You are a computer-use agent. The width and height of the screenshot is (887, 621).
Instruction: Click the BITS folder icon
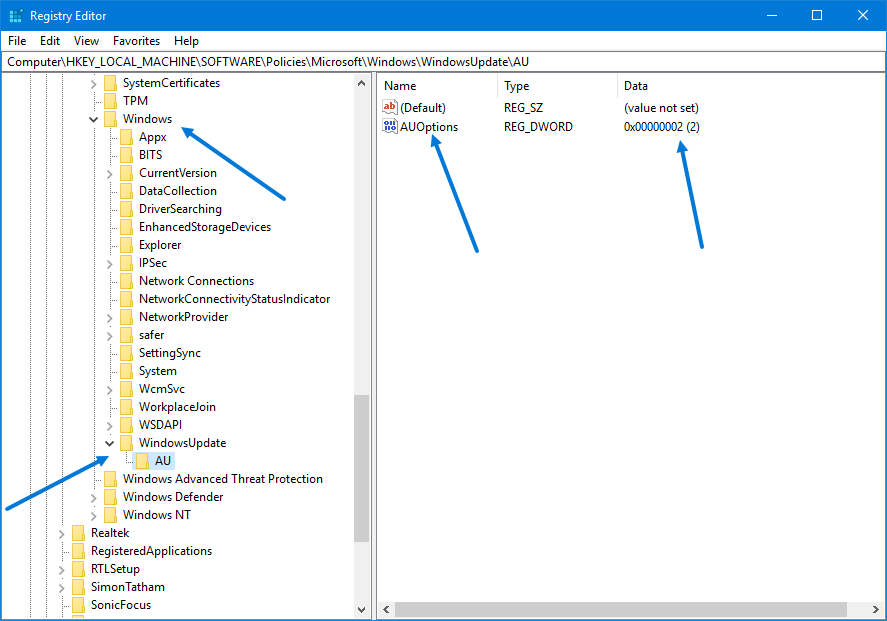[x=126, y=155]
